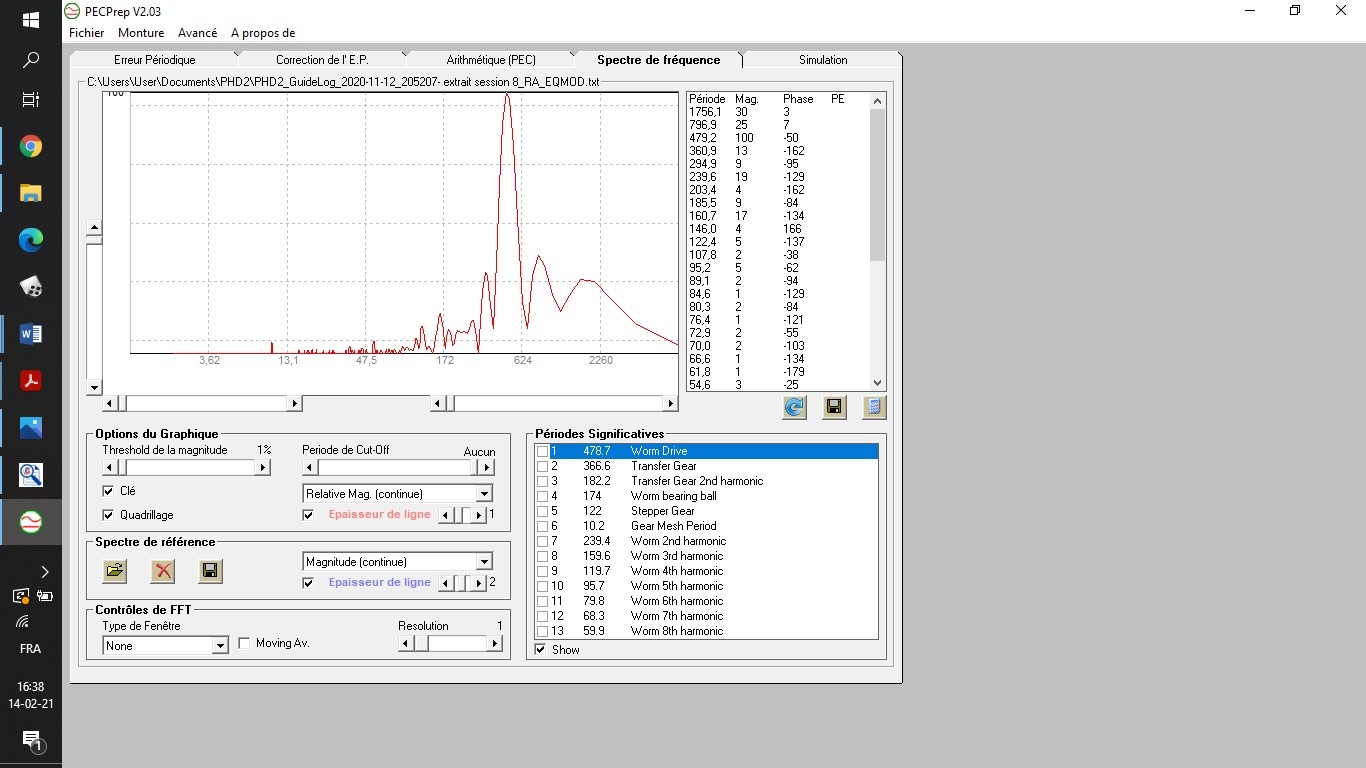Image resolution: width=1366 pixels, height=768 pixels.
Task: Uncheck the Clé checkbox
Action: point(108,491)
